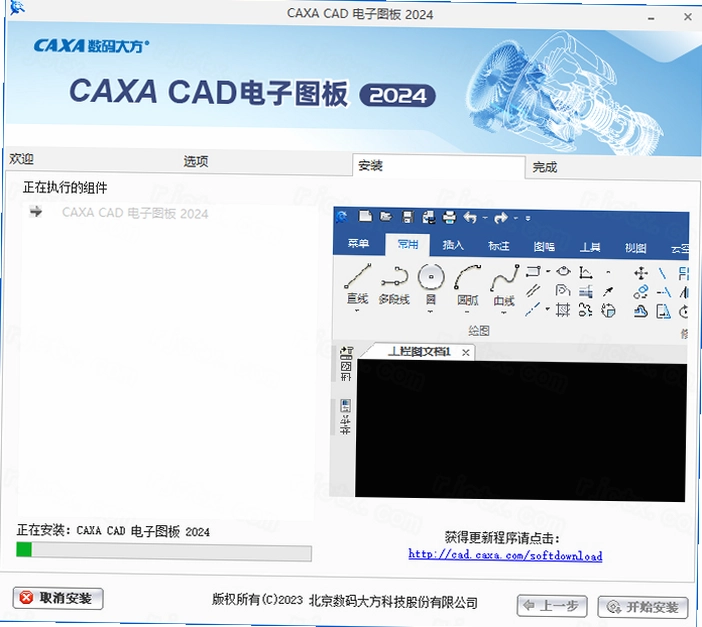
Task: Click the 取消安装 button
Action: pyautogui.click(x=58, y=598)
